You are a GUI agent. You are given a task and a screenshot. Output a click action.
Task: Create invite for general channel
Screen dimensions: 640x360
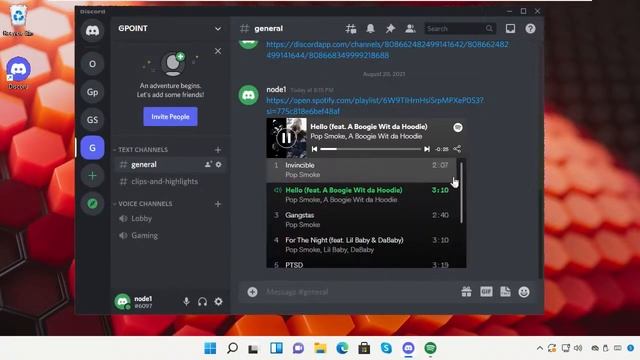208,164
